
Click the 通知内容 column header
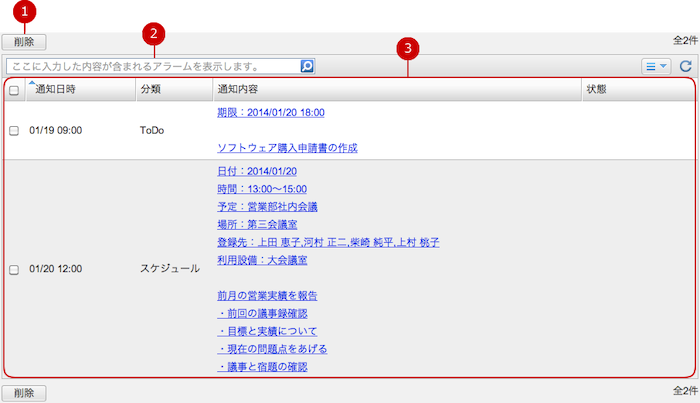pyautogui.click(x=397, y=89)
